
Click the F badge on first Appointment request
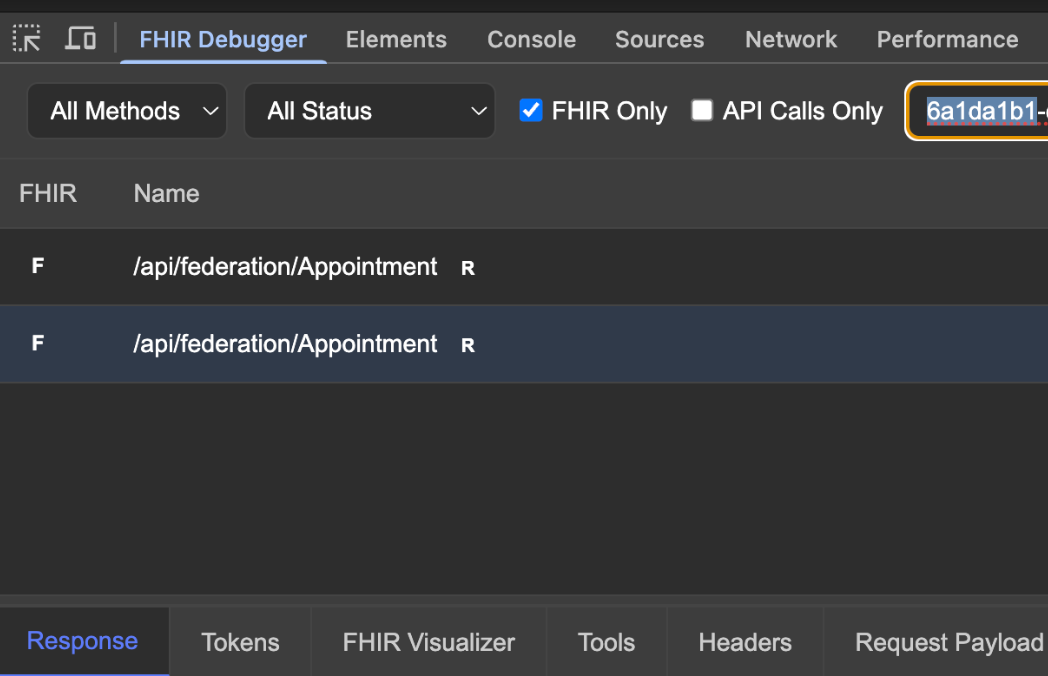[37, 266]
